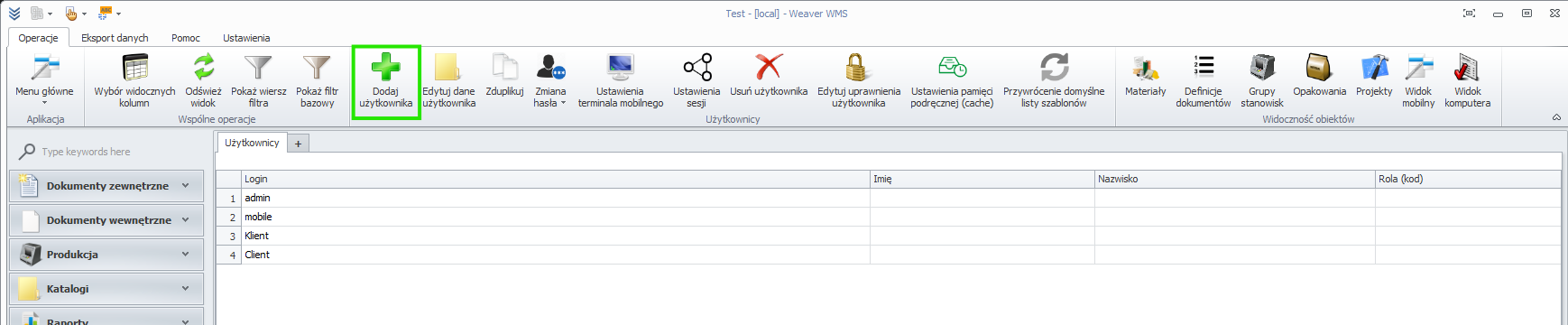Switch to Widok komputera
1568x325 pixels.
pos(1468,79)
